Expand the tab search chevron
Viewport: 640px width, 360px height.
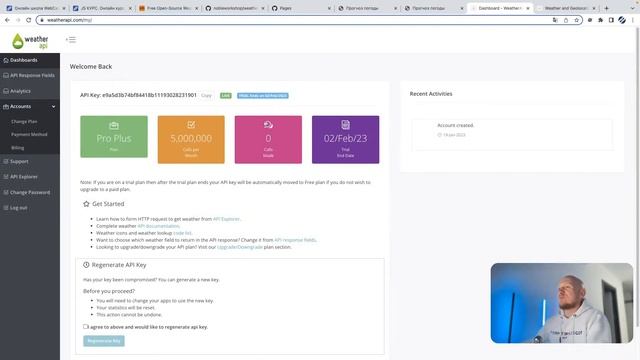tap(632, 8)
